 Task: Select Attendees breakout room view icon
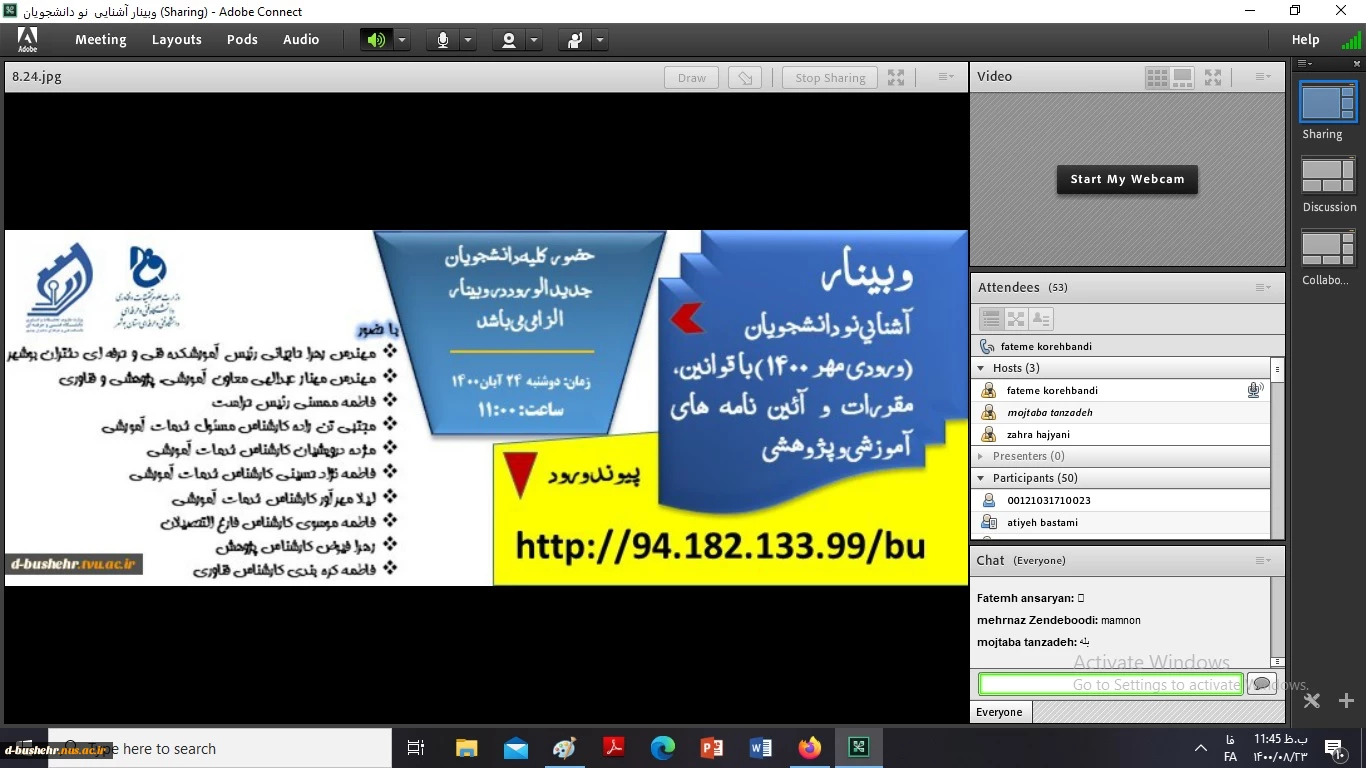[1016, 319]
